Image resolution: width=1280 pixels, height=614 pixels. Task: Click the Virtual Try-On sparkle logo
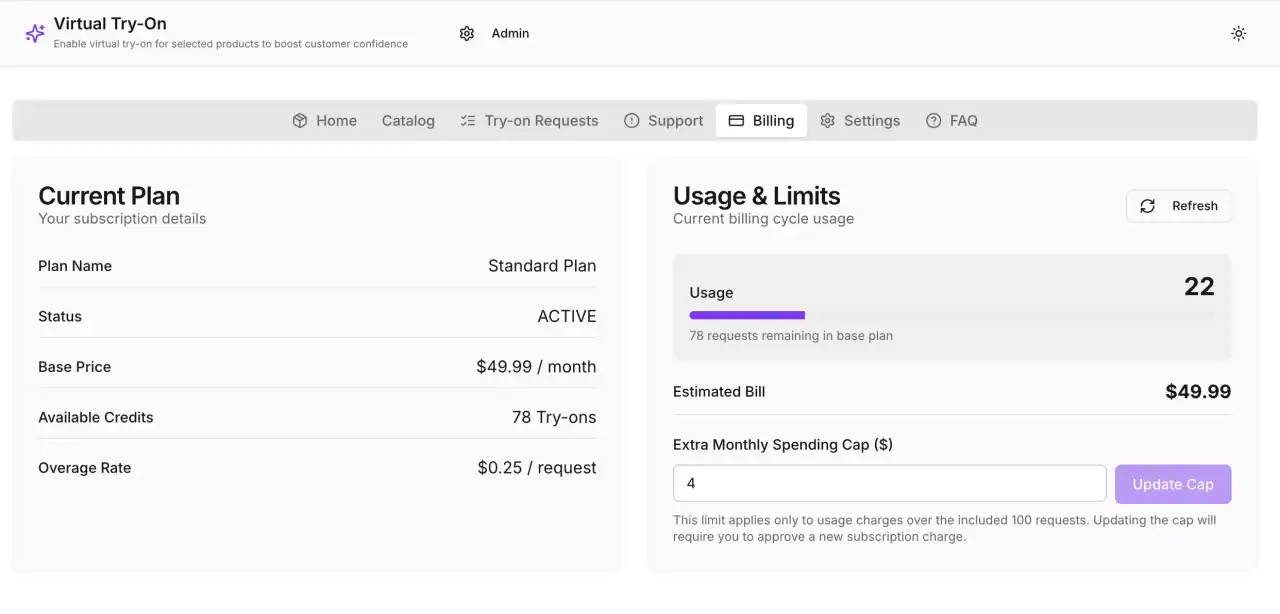[x=34, y=33]
